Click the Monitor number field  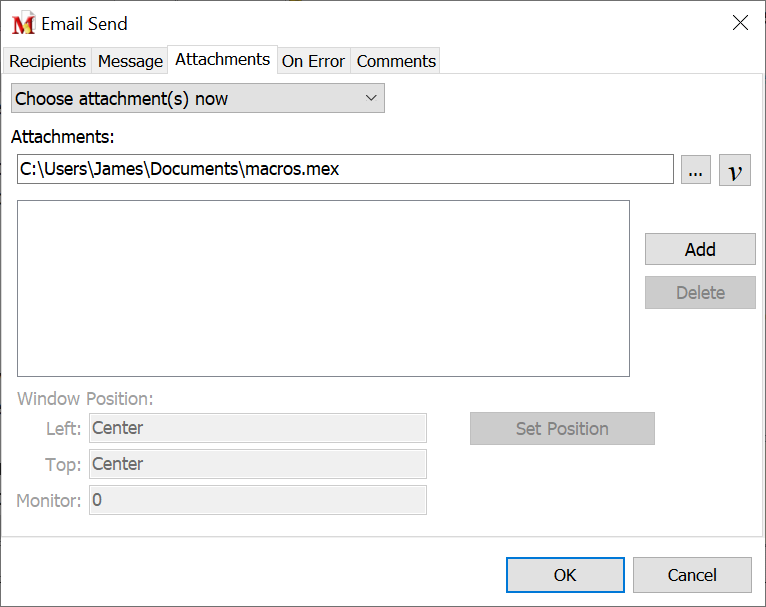[258, 500]
